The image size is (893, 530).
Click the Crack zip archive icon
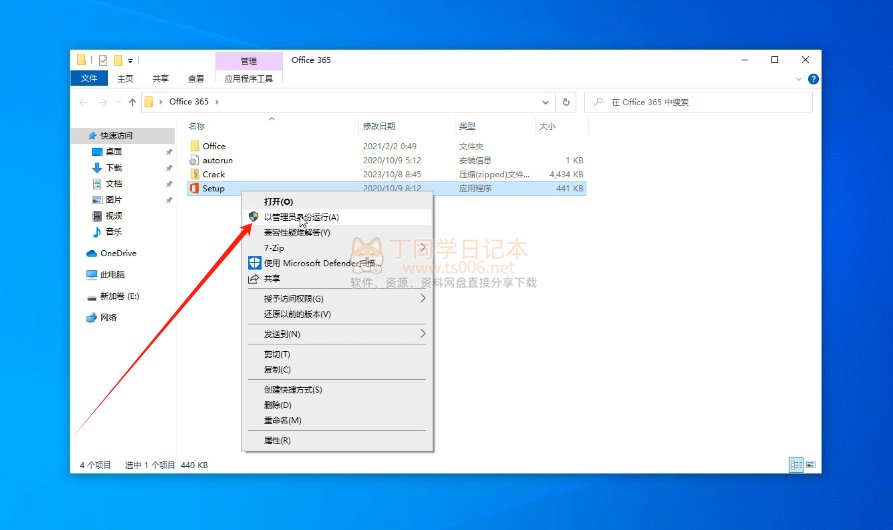coord(194,174)
